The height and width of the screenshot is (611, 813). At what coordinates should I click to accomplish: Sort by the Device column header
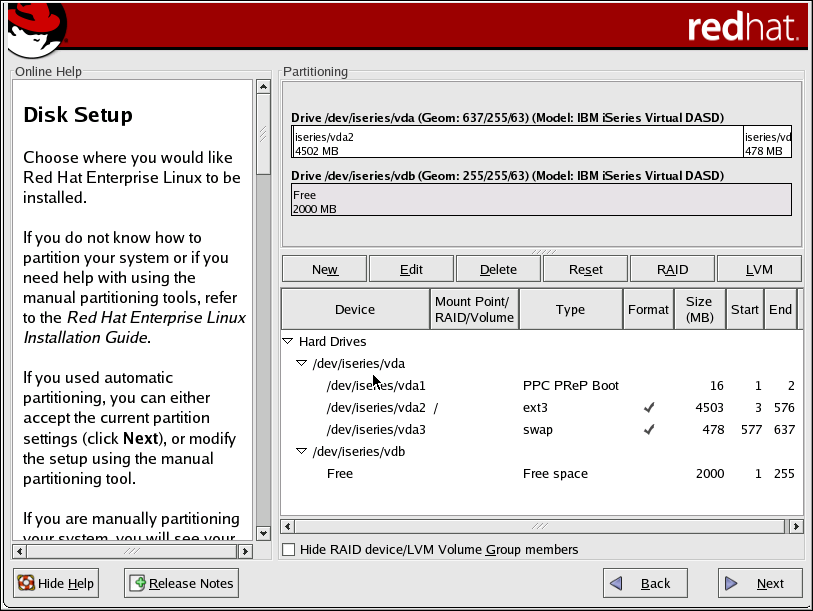(355, 309)
